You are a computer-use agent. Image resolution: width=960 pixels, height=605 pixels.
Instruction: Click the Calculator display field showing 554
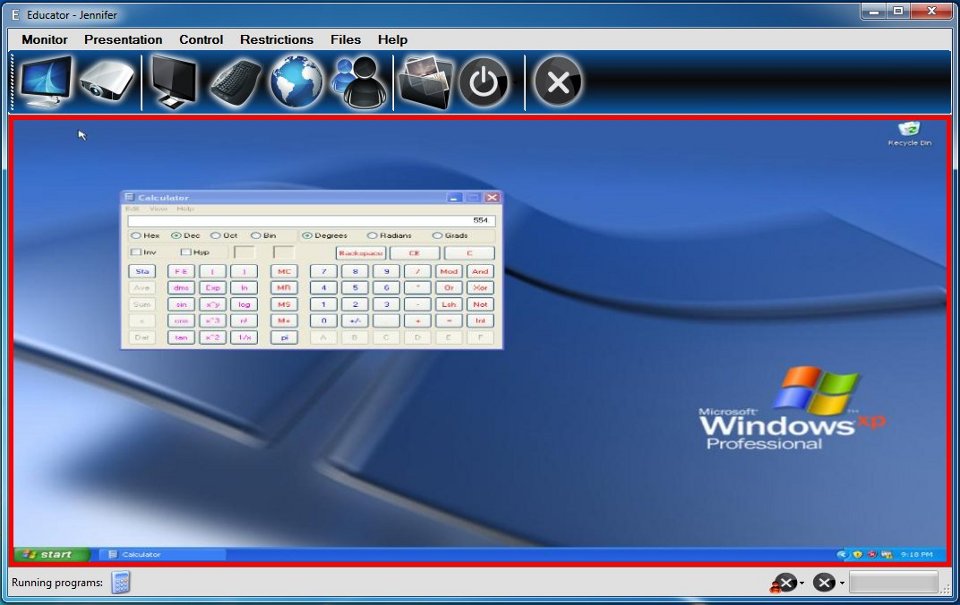(311, 220)
